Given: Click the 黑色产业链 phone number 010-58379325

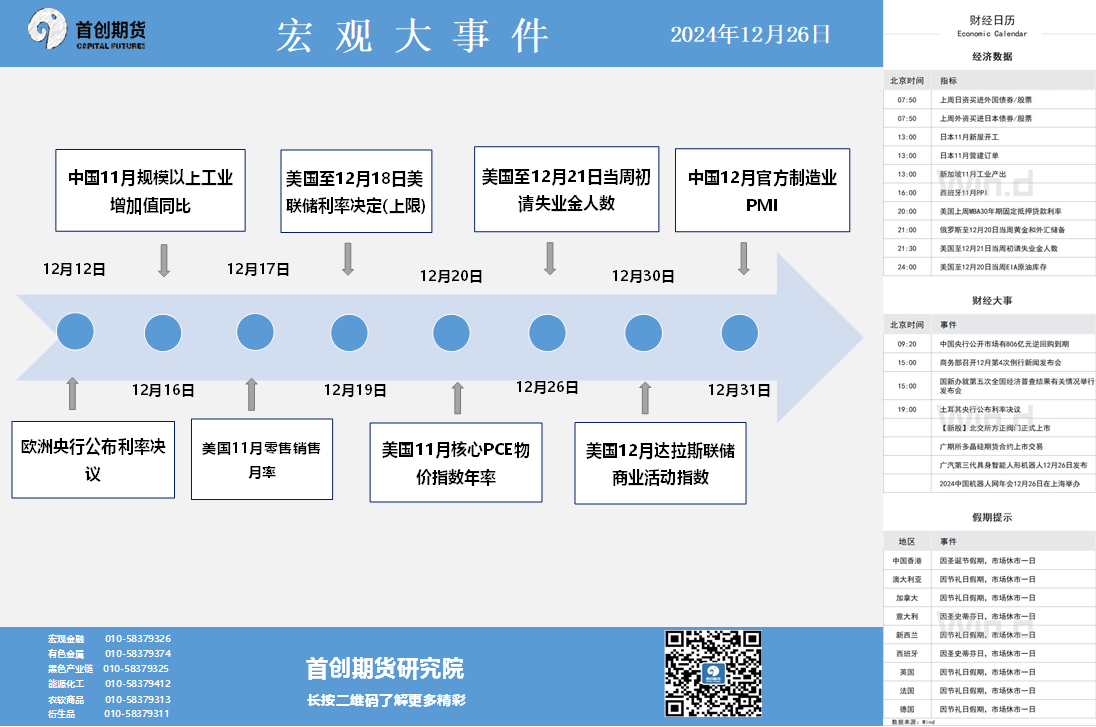Looking at the screenshot, I should [x=136, y=668].
